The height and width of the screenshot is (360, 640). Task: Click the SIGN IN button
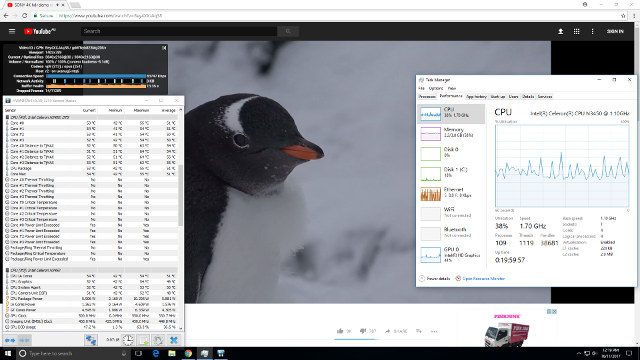tap(615, 31)
